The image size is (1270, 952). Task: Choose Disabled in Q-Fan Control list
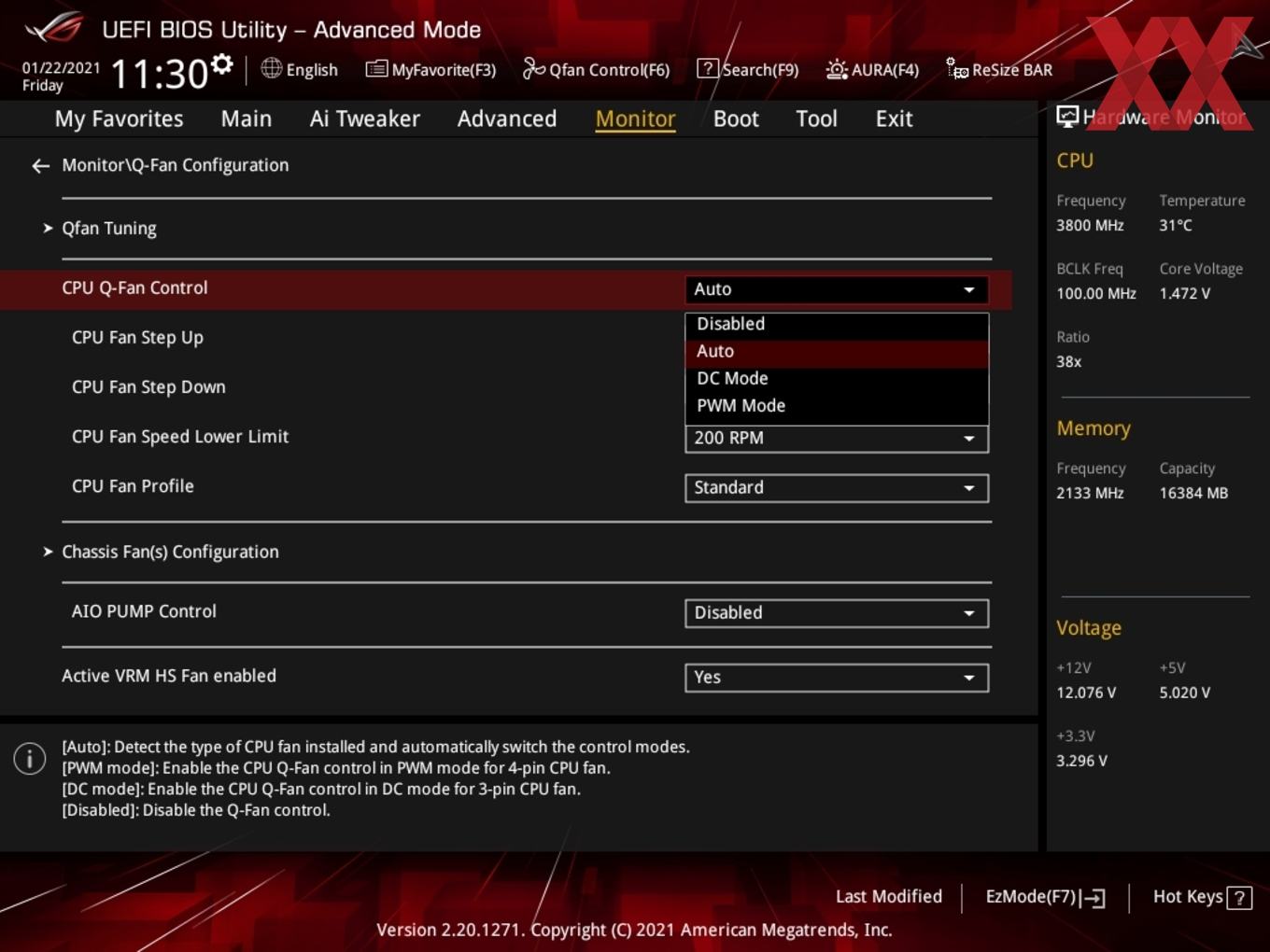click(x=837, y=324)
